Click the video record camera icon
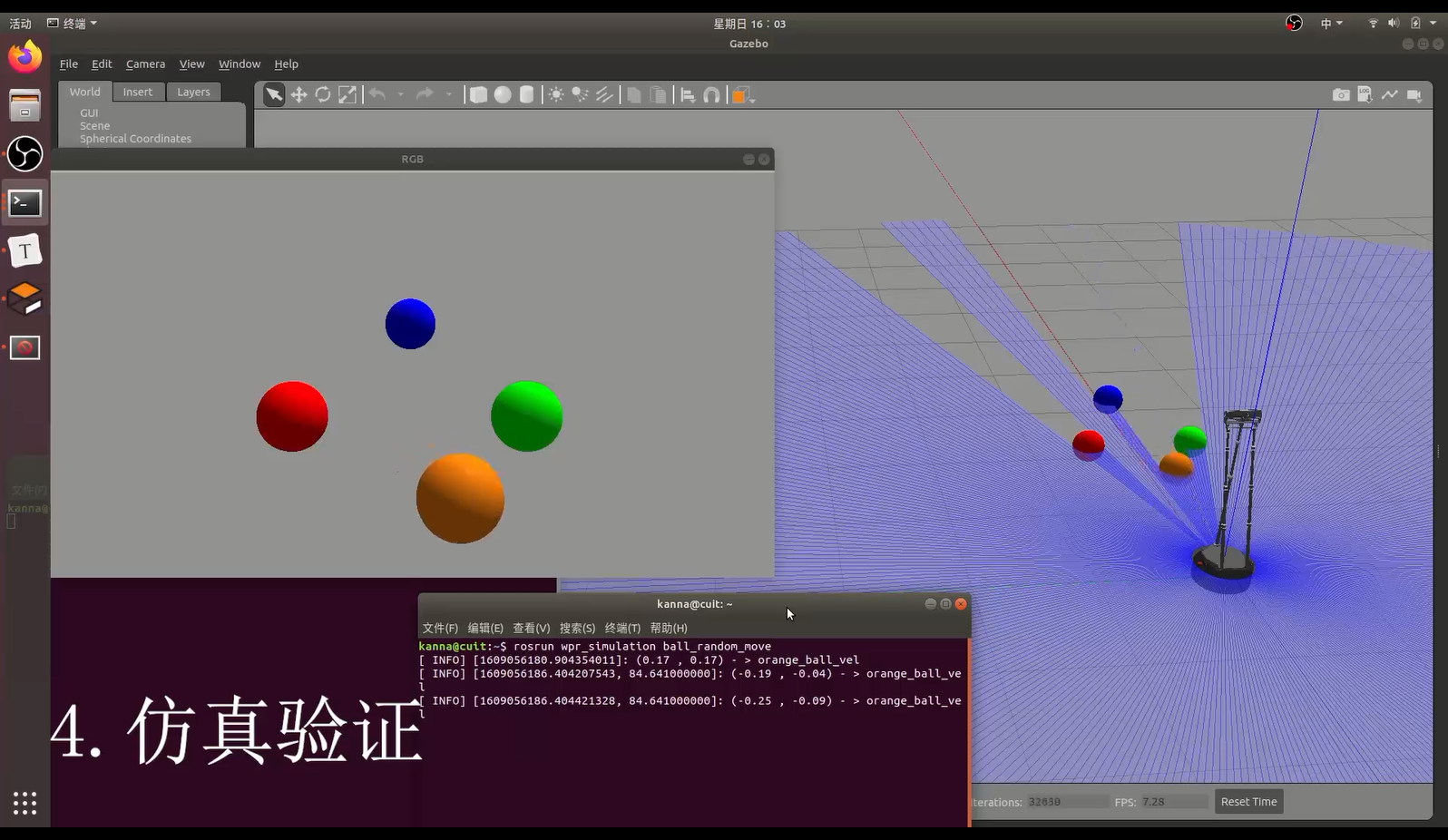Image resolution: width=1448 pixels, height=840 pixels. click(1414, 94)
